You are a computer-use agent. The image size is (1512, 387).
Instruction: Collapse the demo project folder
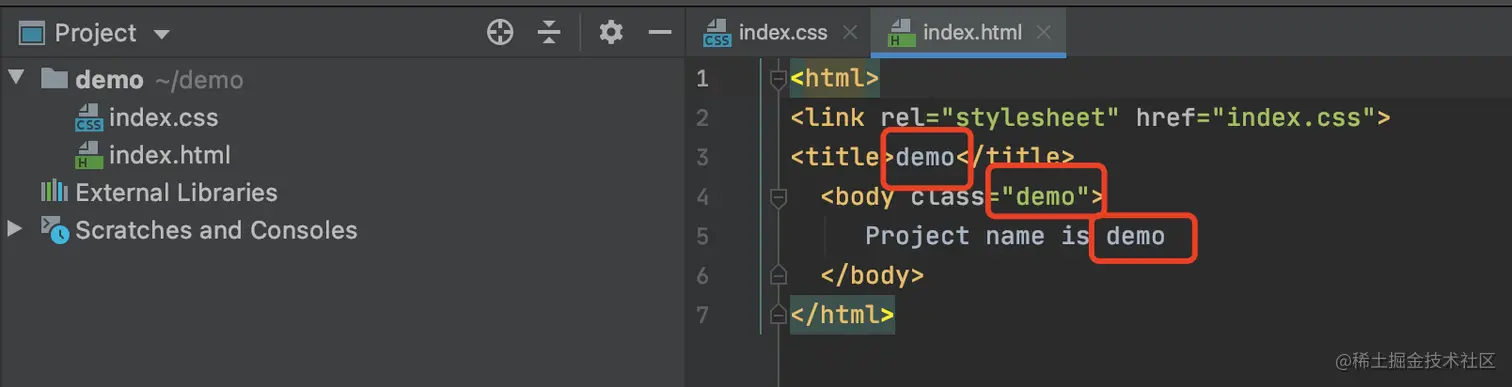point(15,78)
